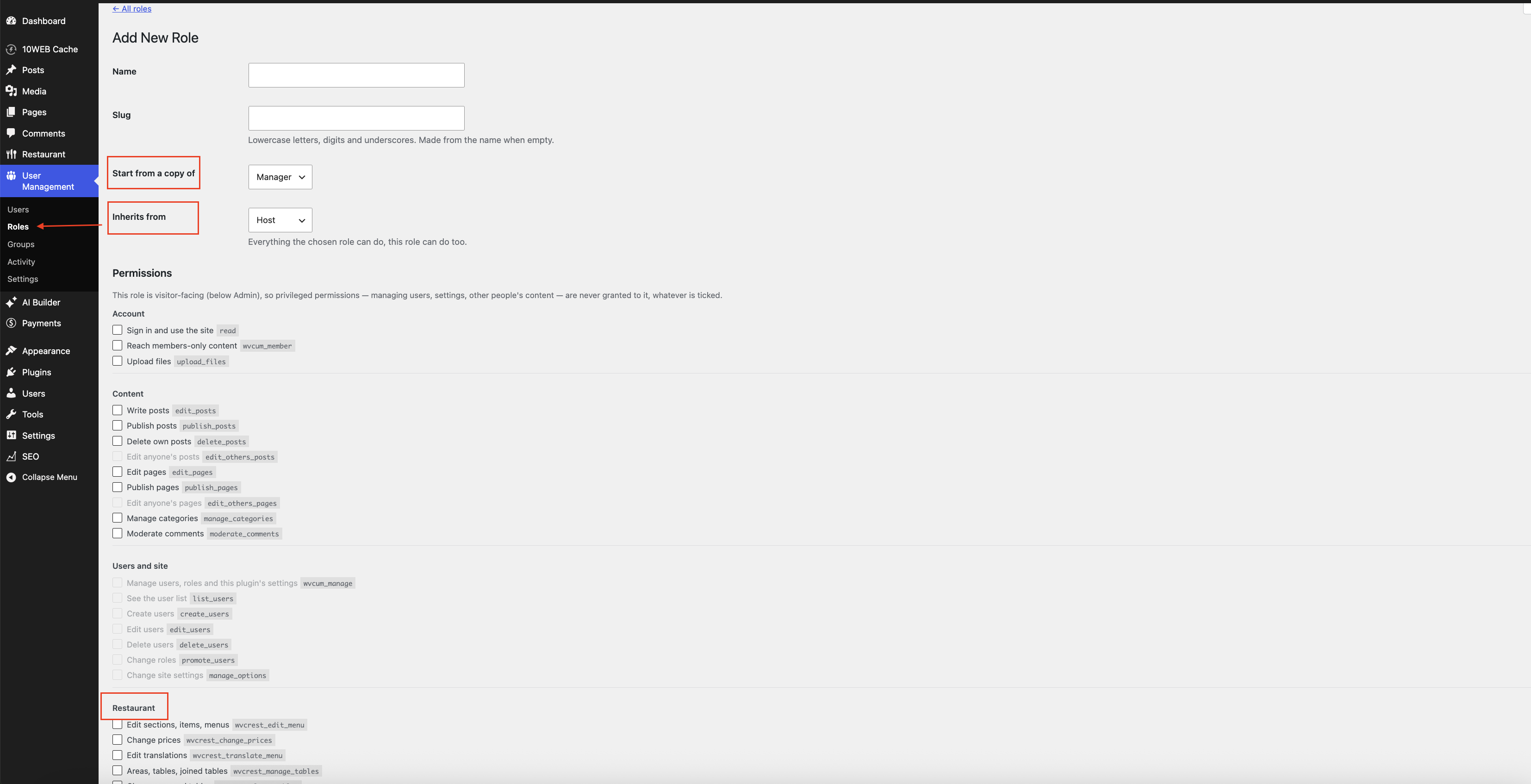The image size is (1531, 784).
Task: Enable 'Reach members-only content' permission
Action: (117, 345)
